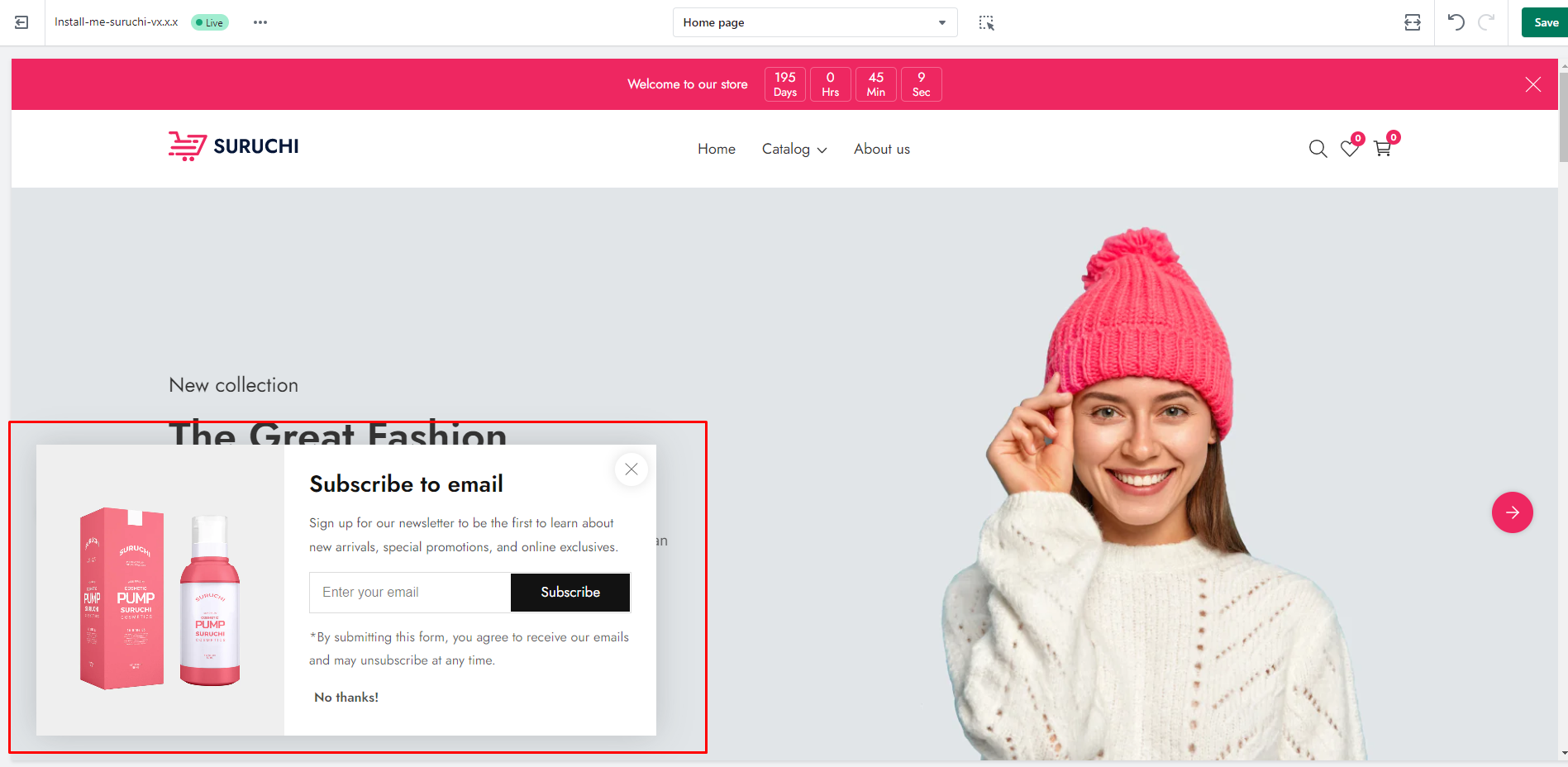The height and width of the screenshot is (767, 1568).
Task: Click the undo arrow icon
Action: [x=1456, y=22]
